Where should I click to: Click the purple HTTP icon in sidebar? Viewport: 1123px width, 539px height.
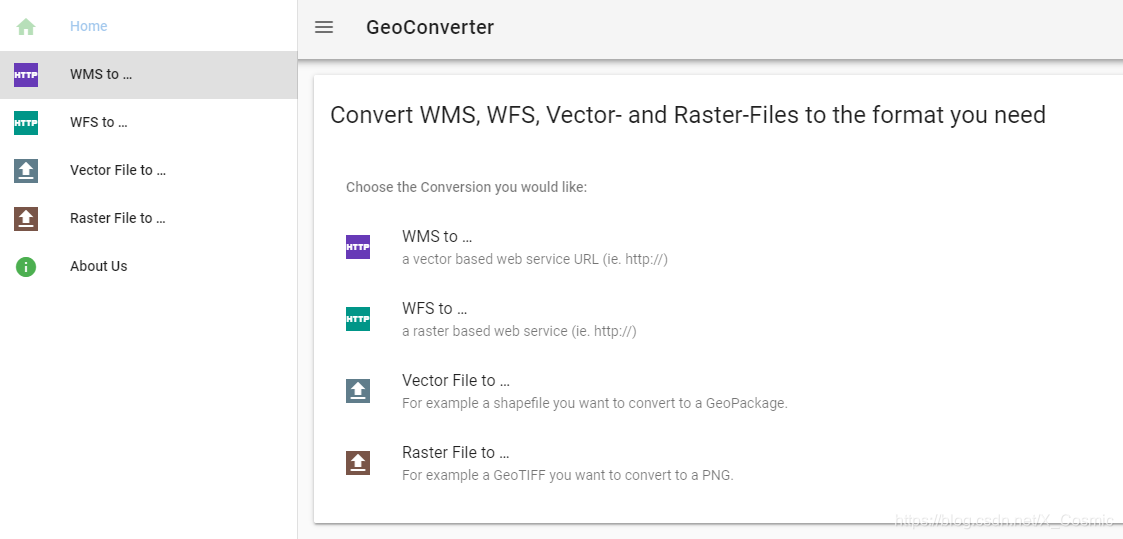tap(26, 74)
